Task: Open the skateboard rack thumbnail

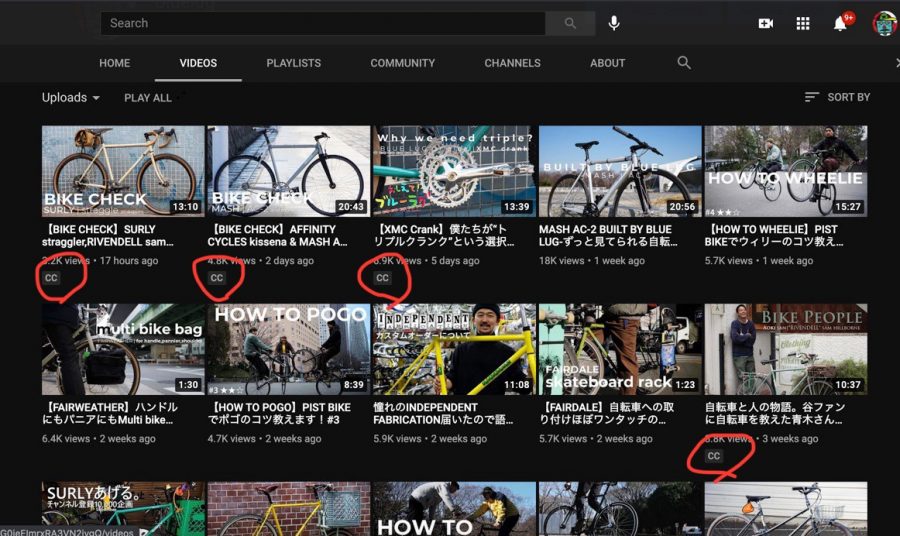Action: (x=620, y=349)
